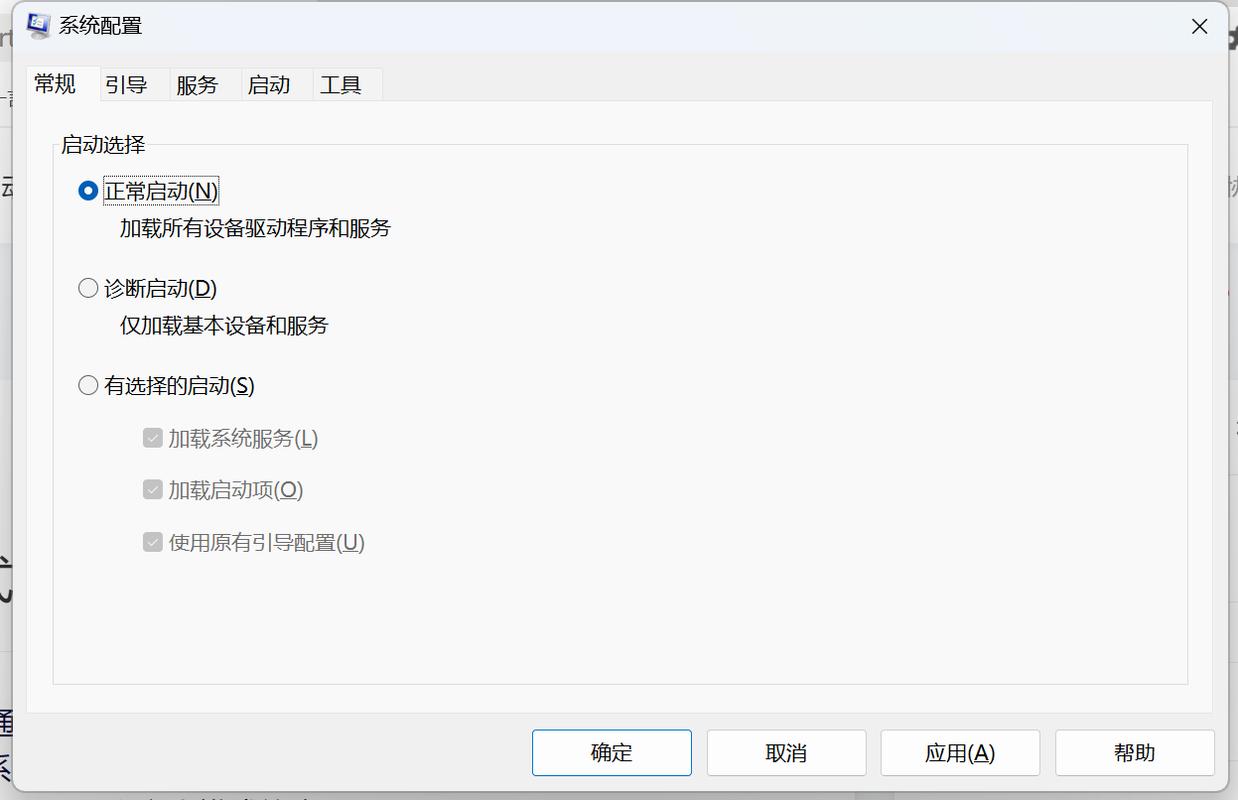Select the 正常启动(N) radio button
The height and width of the screenshot is (800, 1238).
coord(88,190)
